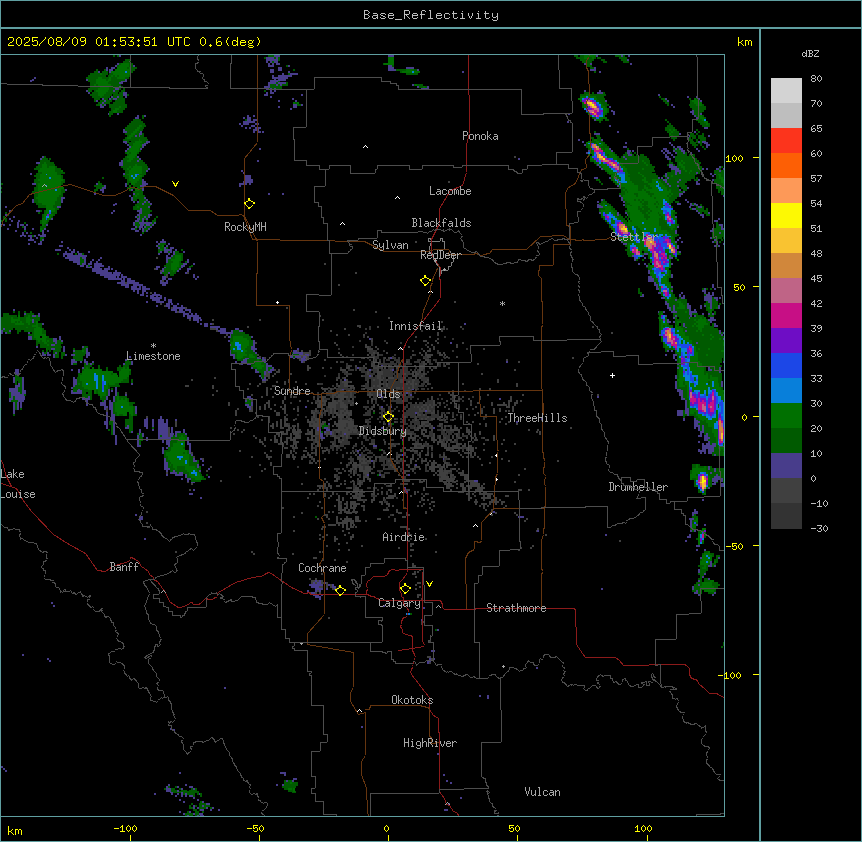
Task: Click the HighRiver label
Action: (x=430, y=743)
